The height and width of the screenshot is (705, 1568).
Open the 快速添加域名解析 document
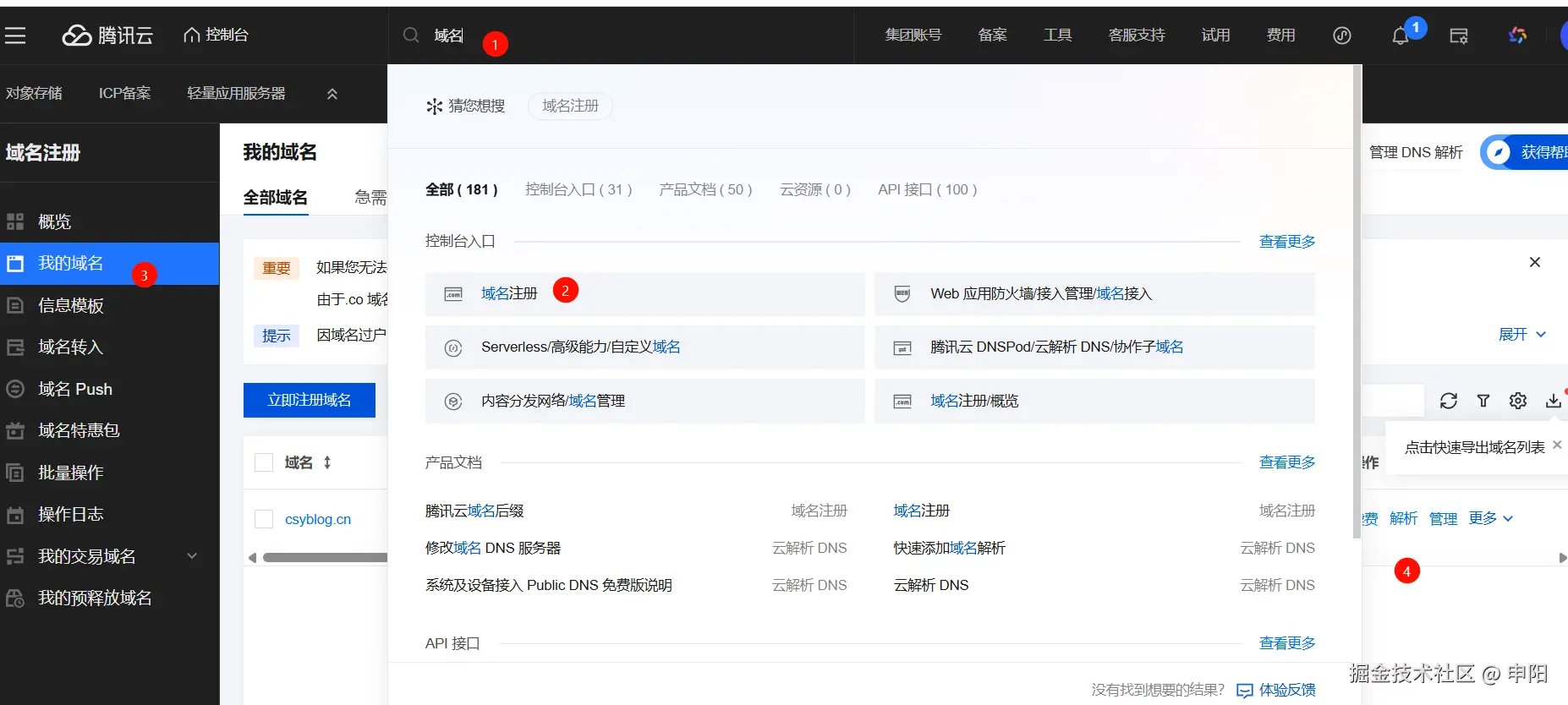pos(950,548)
